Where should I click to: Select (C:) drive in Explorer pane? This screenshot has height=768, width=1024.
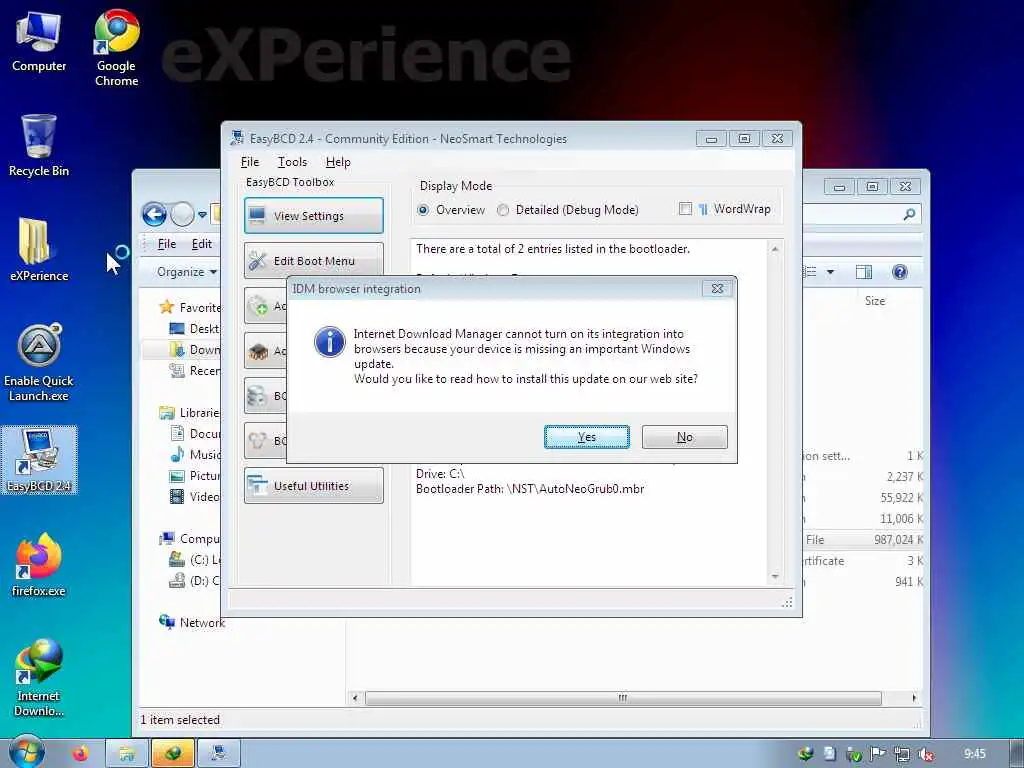click(195, 560)
